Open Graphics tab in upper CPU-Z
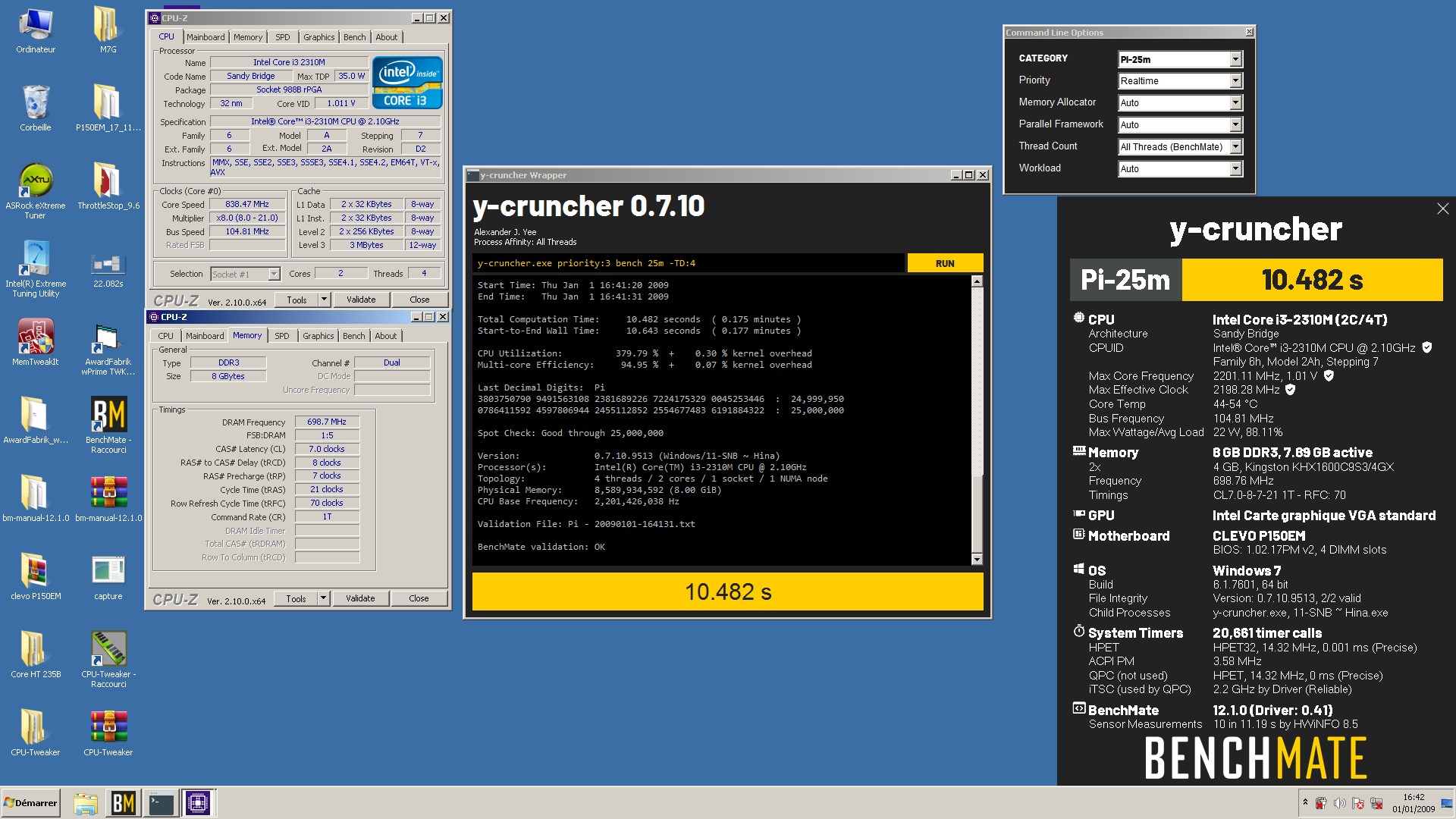1456x819 pixels. [x=318, y=37]
